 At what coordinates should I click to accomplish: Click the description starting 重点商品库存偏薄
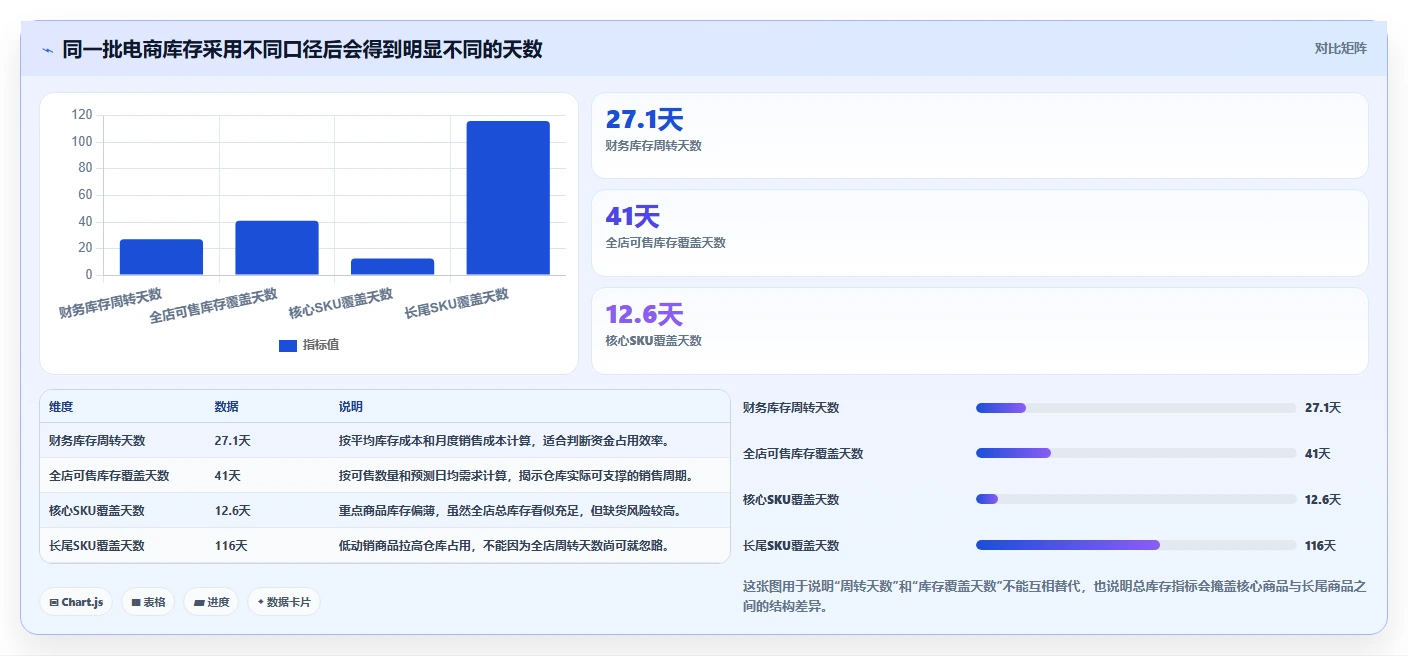tap(510, 511)
